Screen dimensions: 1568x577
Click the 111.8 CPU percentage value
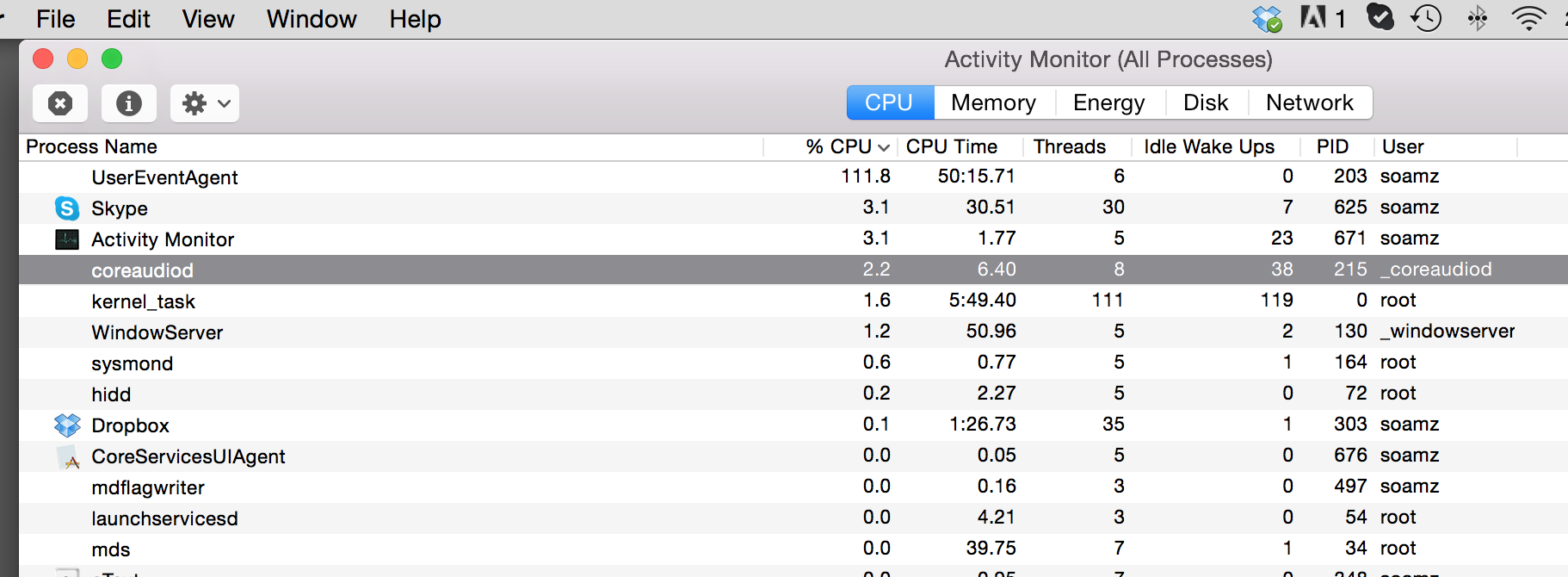pos(866,177)
